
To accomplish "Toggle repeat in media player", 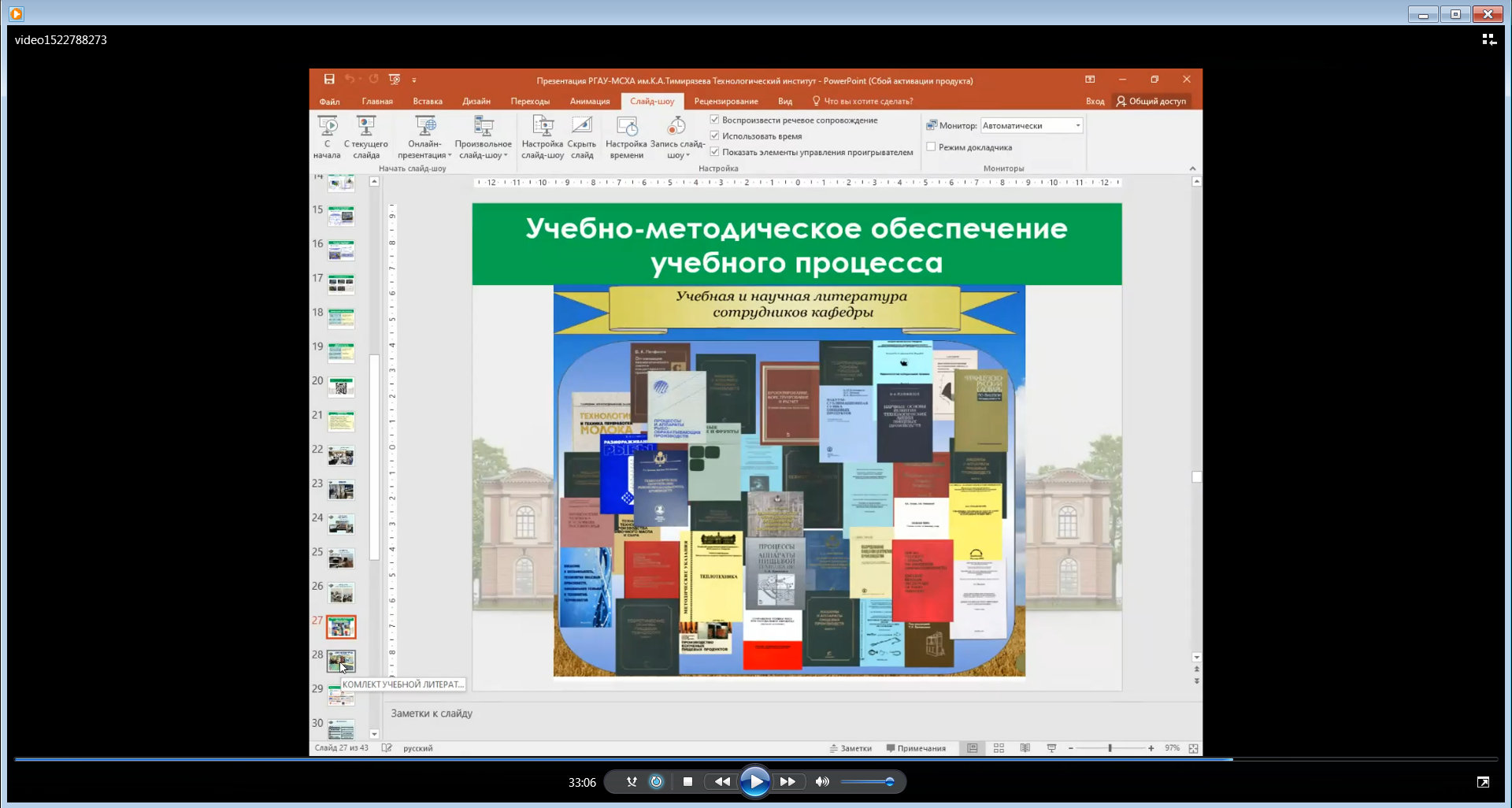I will pyautogui.click(x=656, y=782).
